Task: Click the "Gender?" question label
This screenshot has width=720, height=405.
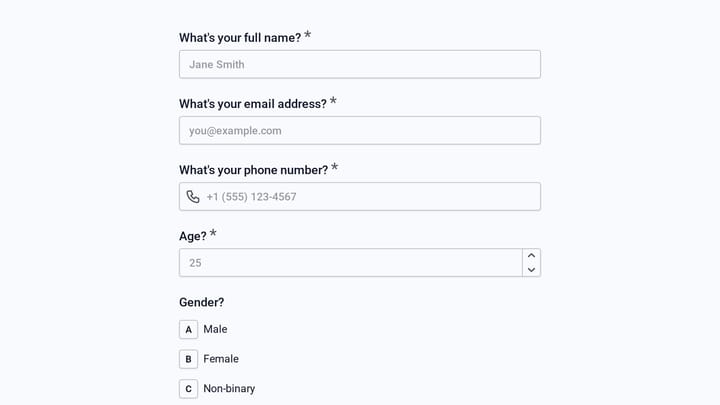Action: (202, 302)
